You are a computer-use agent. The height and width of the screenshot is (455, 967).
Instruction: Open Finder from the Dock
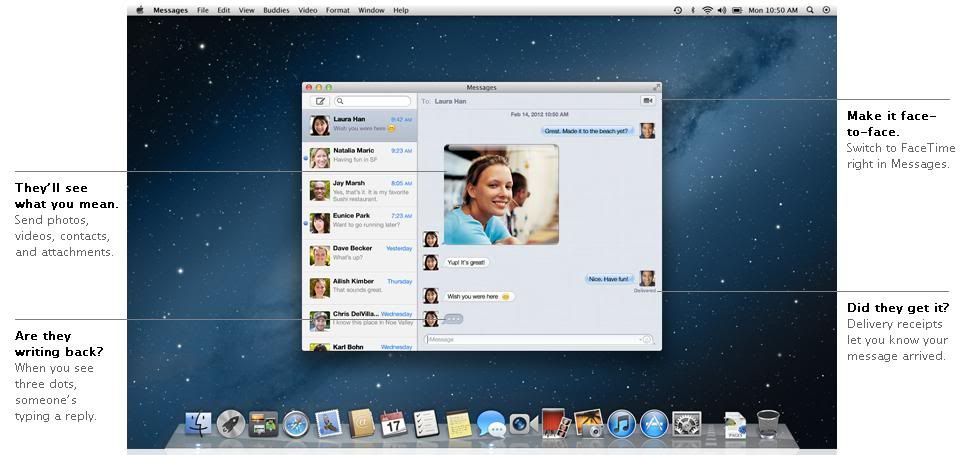(198, 424)
